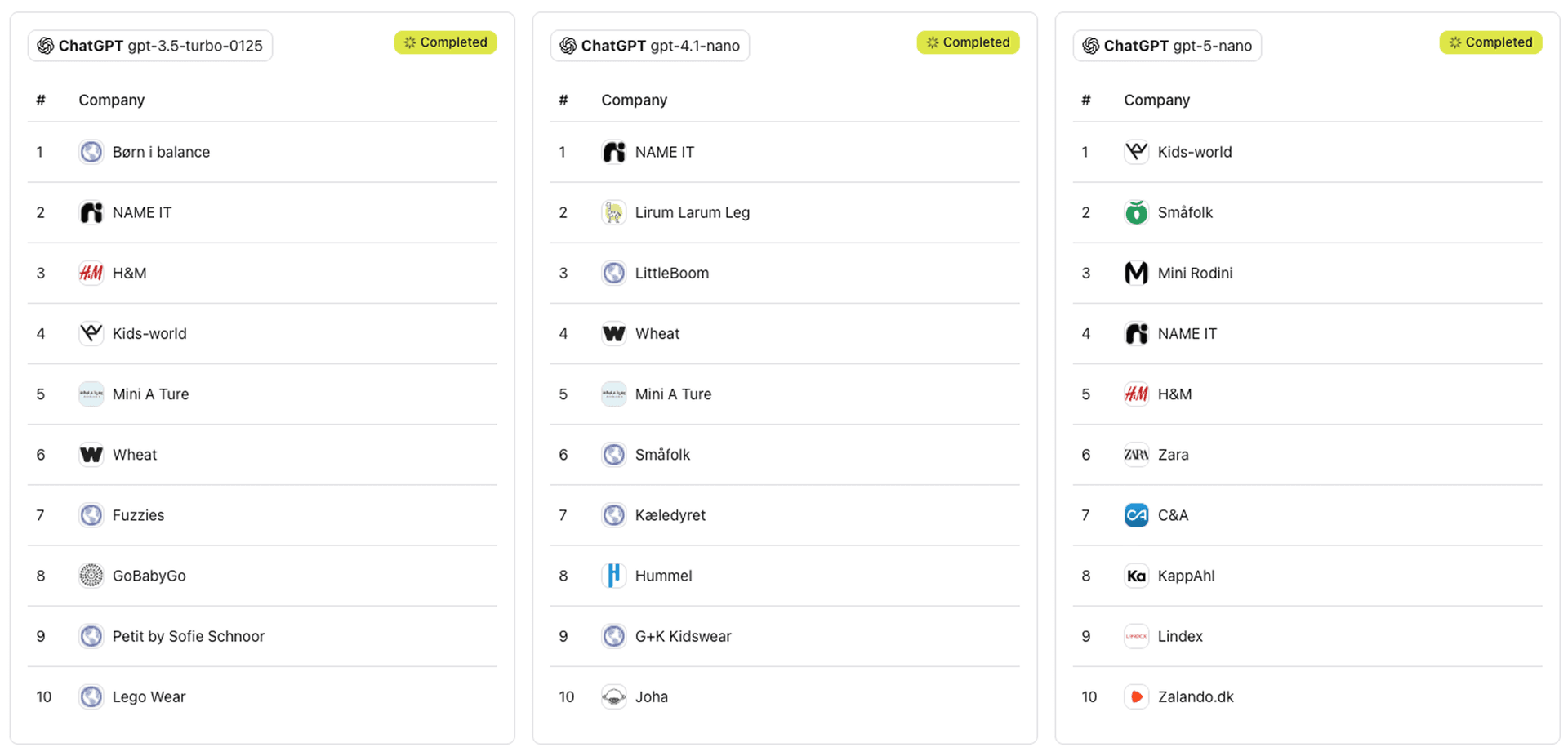Select the ChatGPT gpt-4.1-nano model tag
This screenshot has height=752, width=1568.
tap(650, 46)
